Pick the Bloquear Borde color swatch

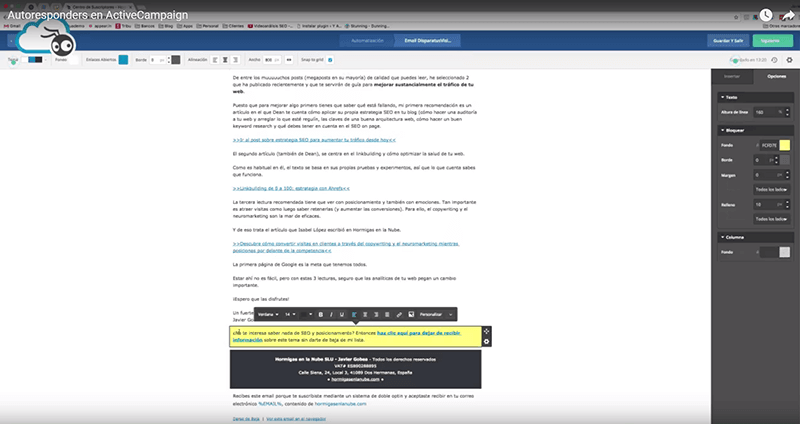[x=785, y=160]
